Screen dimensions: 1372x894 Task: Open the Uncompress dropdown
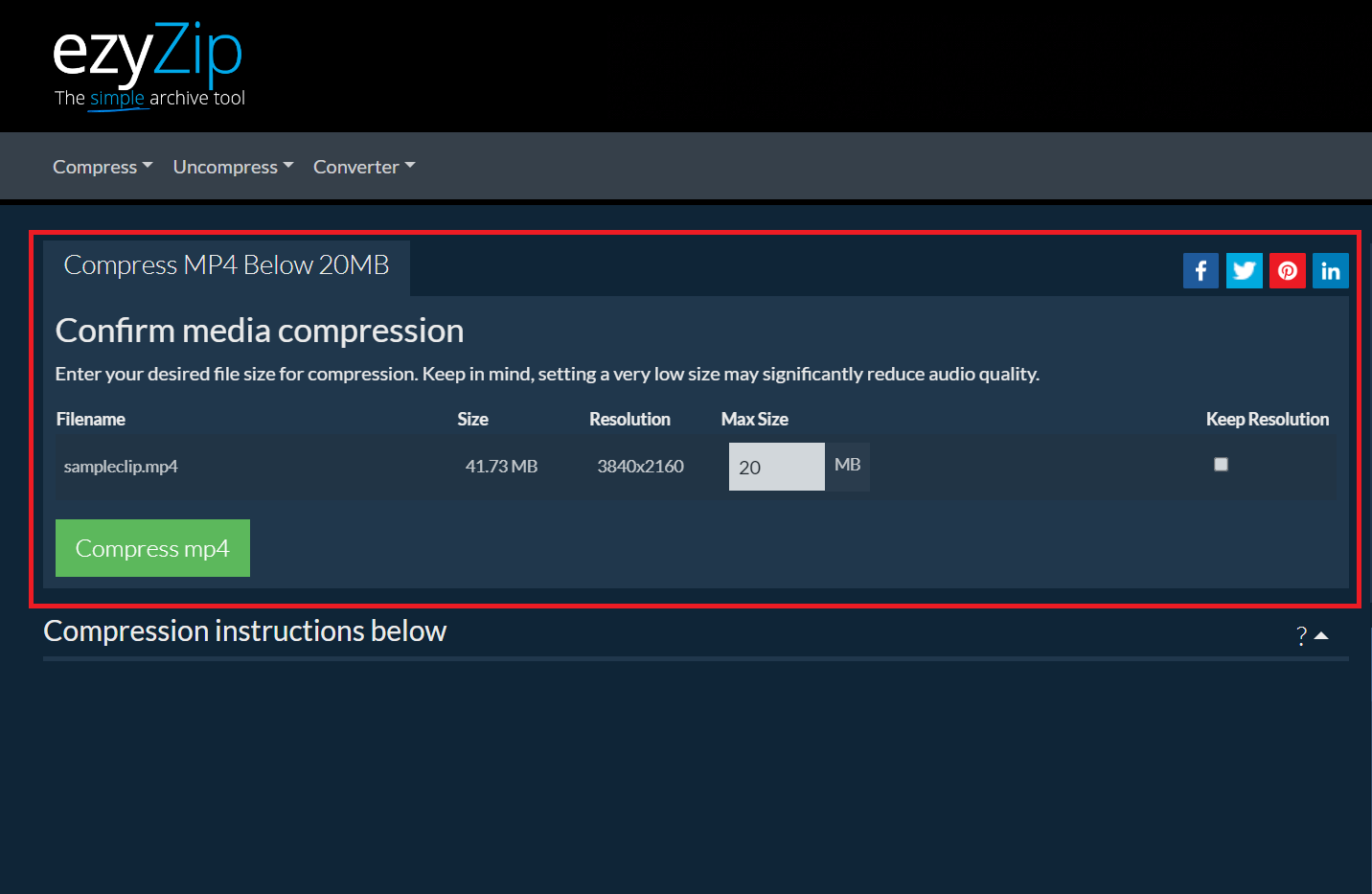tap(232, 166)
